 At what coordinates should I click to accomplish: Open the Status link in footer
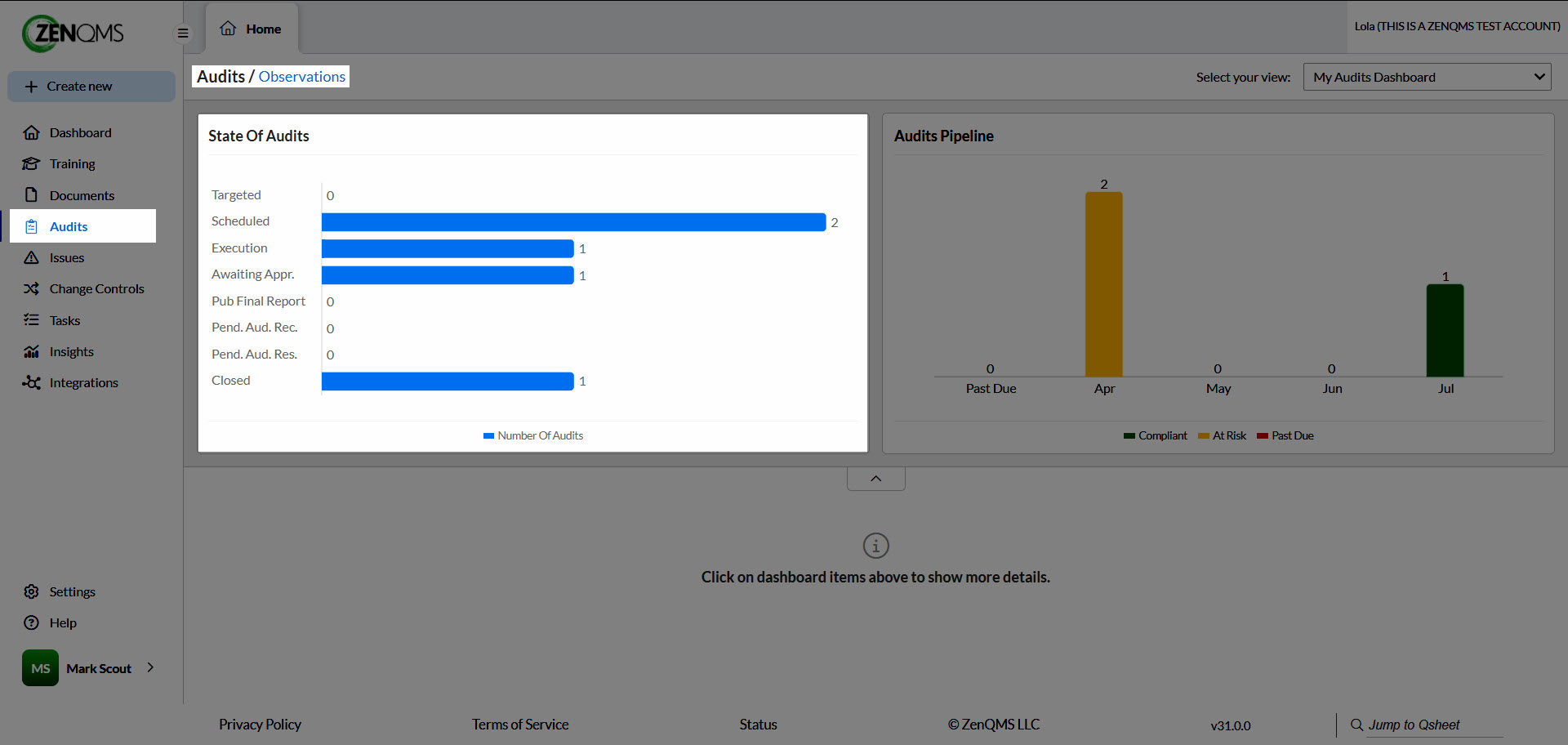(758, 725)
